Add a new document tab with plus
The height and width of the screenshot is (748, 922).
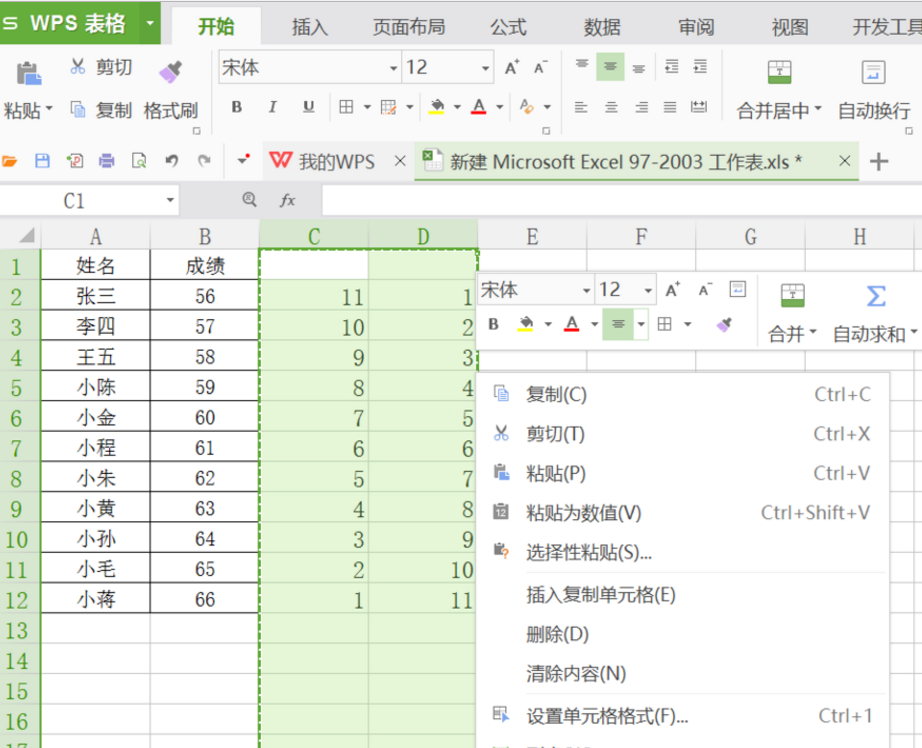pos(878,161)
